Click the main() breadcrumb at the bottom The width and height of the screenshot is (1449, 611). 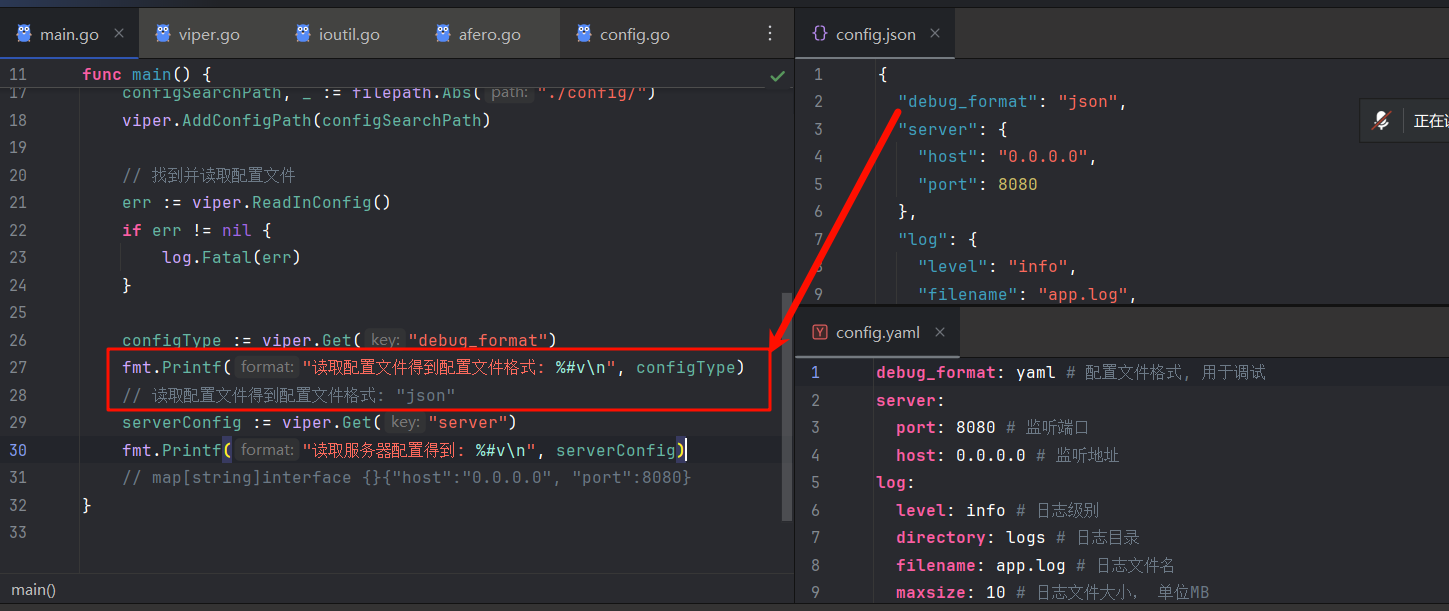pos(33,590)
